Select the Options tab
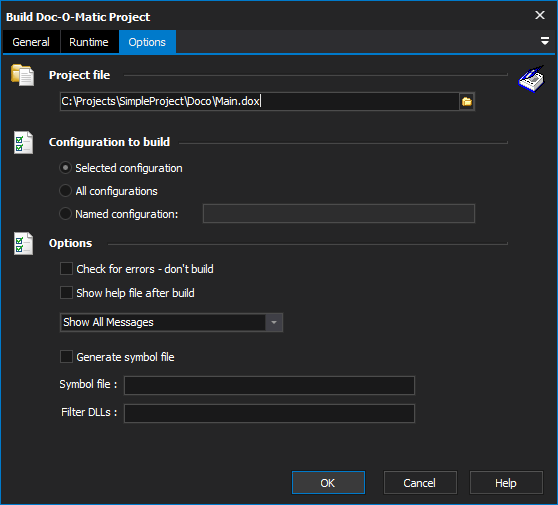558x505 pixels. (x=147, y=42)
